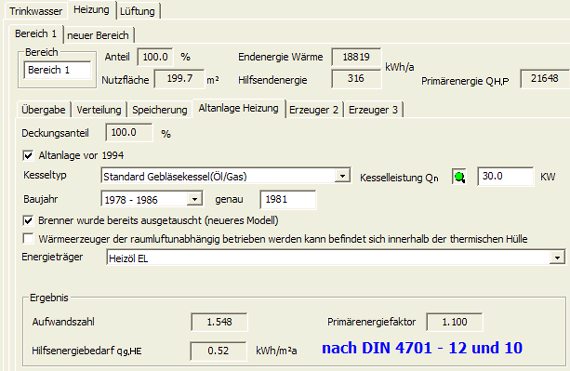Open the Kesseltyp dropdown
The image size is (570, 371).
(x=342, y=176)
